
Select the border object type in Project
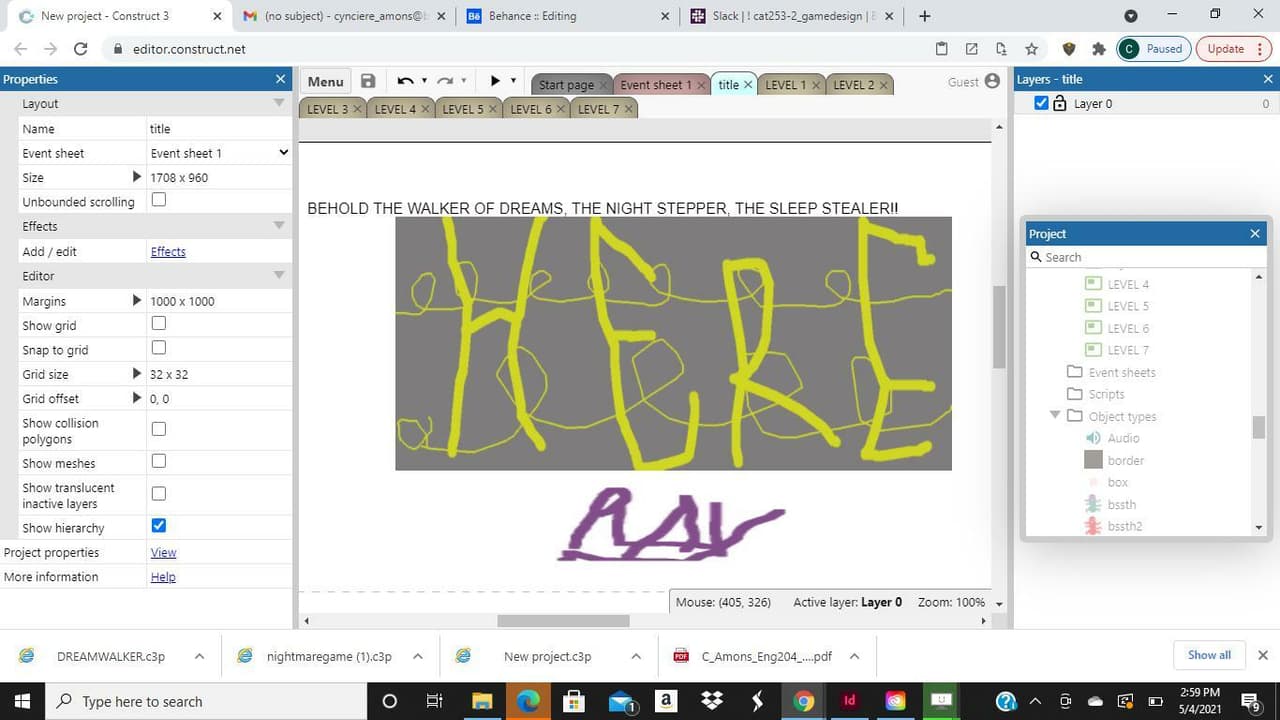pyautogui.click(x=1125, y=460)
